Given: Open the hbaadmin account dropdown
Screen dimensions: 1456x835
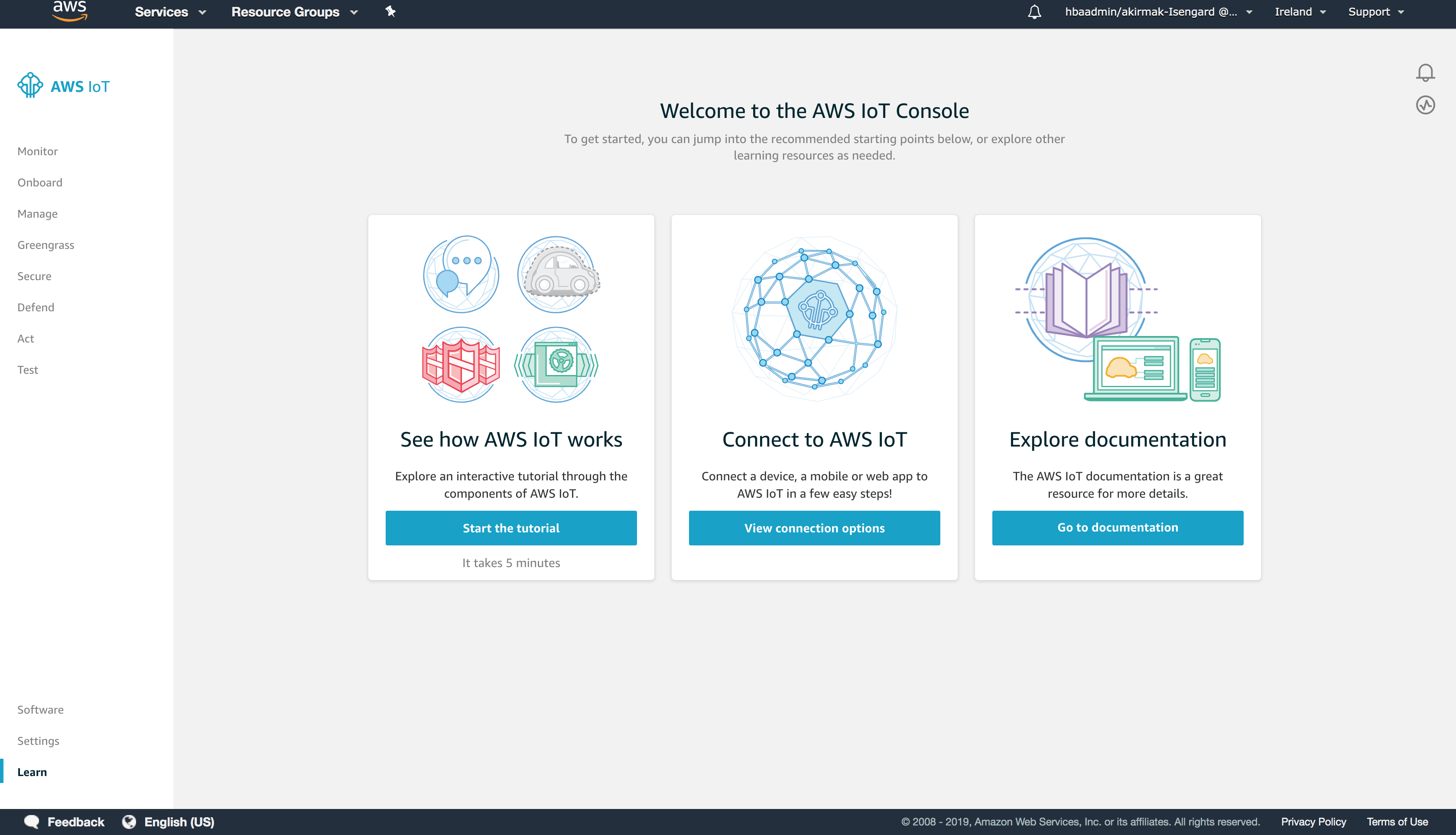Looking at the screenshot, I should click(1158, 12).
